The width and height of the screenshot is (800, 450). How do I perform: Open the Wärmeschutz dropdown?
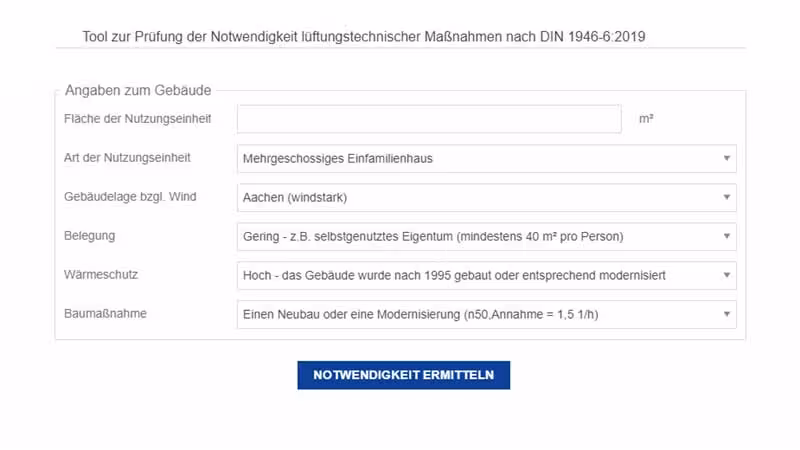pos(486,275)
